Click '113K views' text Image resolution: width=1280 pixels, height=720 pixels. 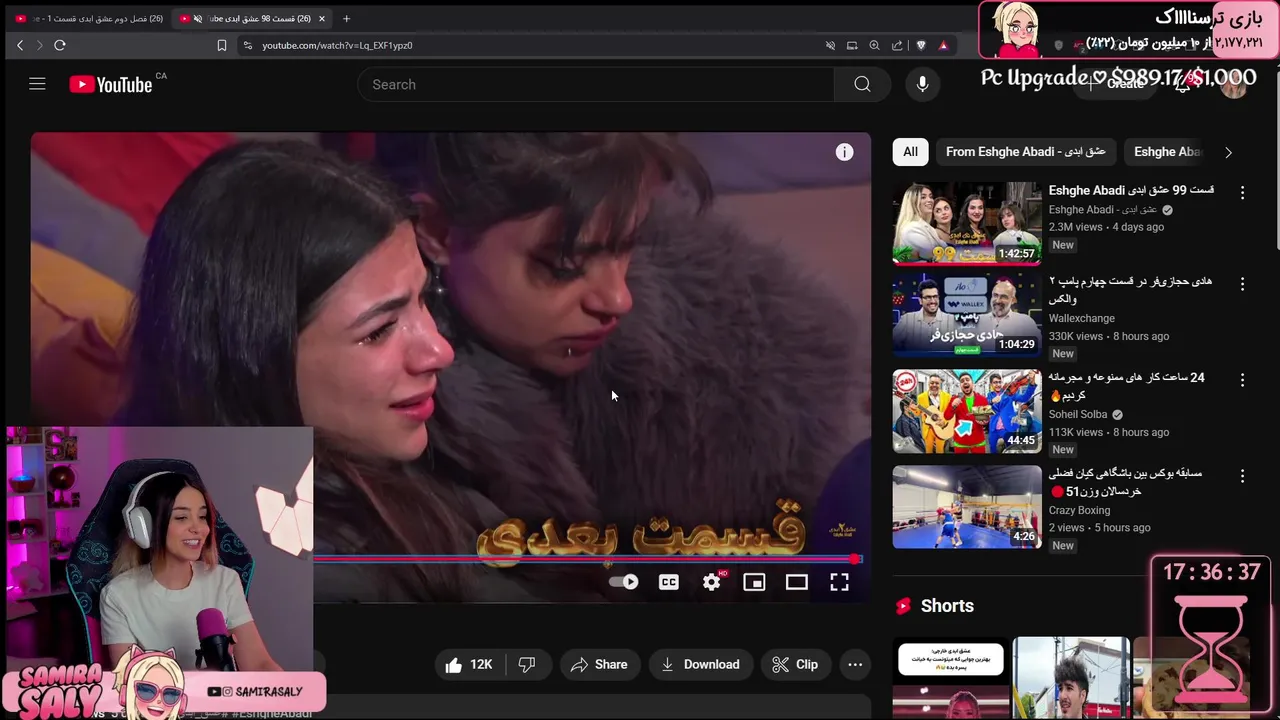tap(1076, 432)
